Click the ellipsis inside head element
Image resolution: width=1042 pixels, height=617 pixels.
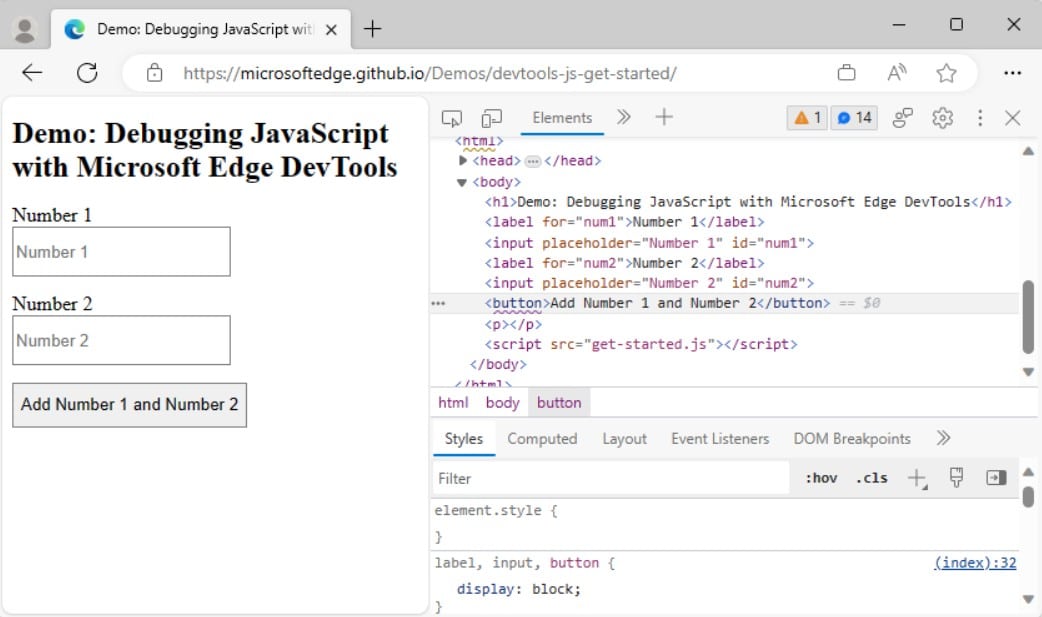(x=532, y=161)
